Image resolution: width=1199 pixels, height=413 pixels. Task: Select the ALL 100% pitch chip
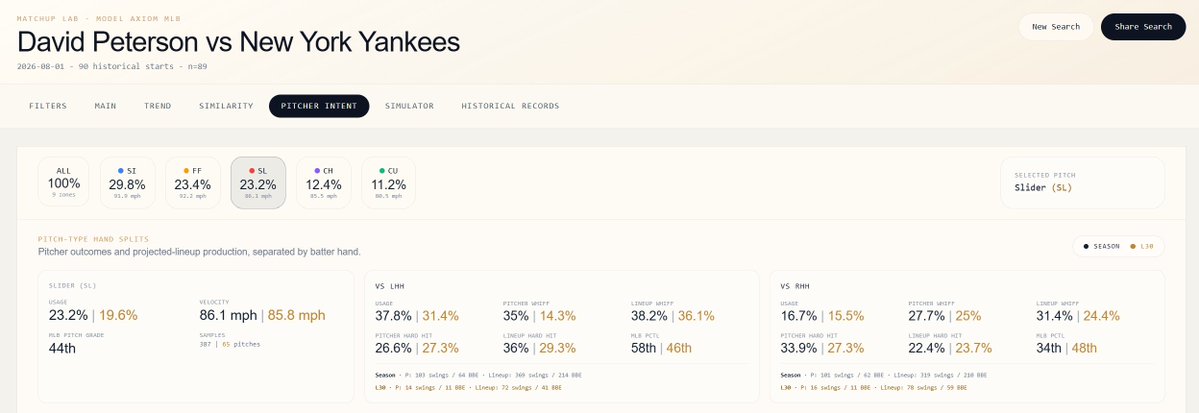coord(63,183)
